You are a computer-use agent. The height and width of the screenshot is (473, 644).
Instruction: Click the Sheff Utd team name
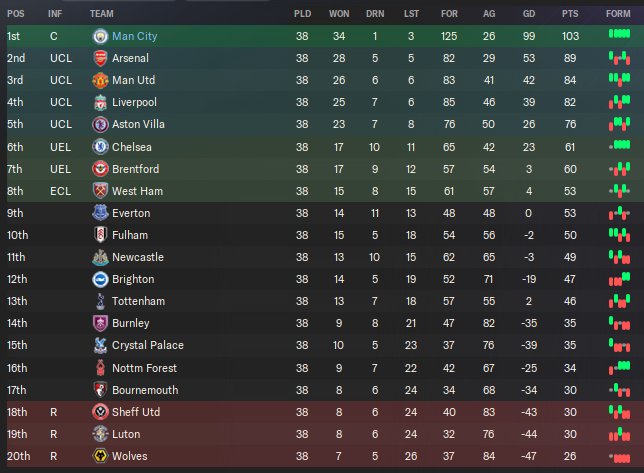pyautogui.click(x=136, y=412)
